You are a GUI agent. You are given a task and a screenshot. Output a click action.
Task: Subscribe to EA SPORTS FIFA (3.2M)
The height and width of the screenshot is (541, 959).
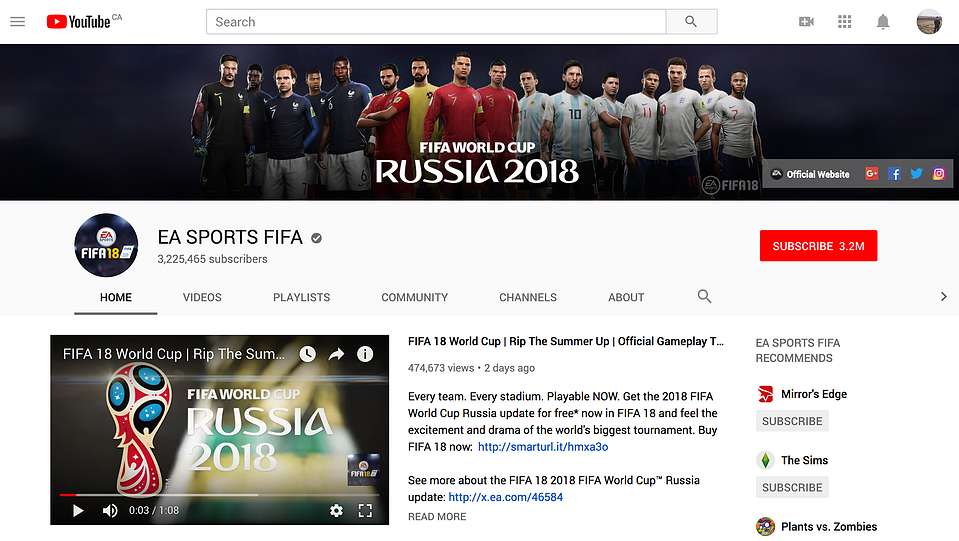click(x=818, y=246)
